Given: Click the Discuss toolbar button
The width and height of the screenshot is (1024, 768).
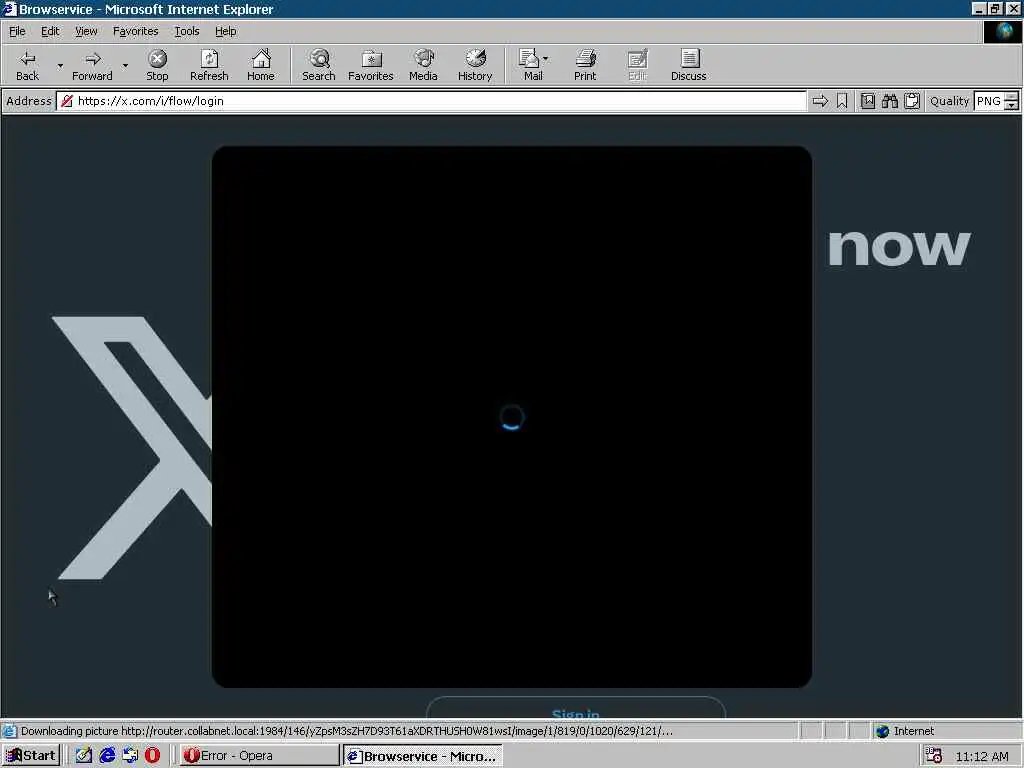Looking at the screenshot, I should (x=688, y=65).
